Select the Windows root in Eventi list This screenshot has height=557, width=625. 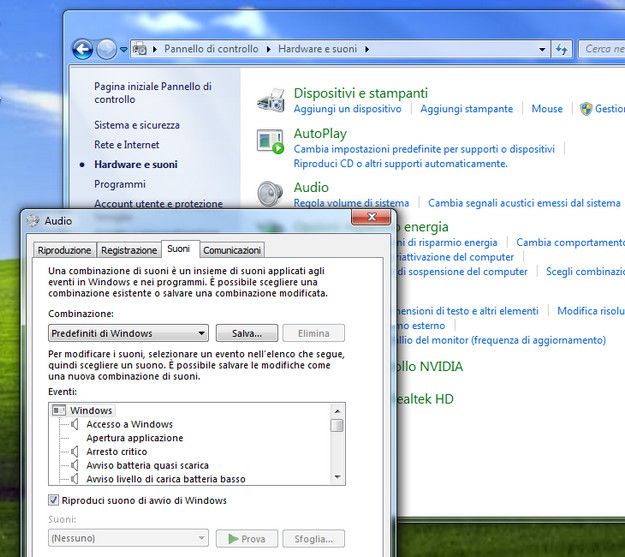click(91, 410)
